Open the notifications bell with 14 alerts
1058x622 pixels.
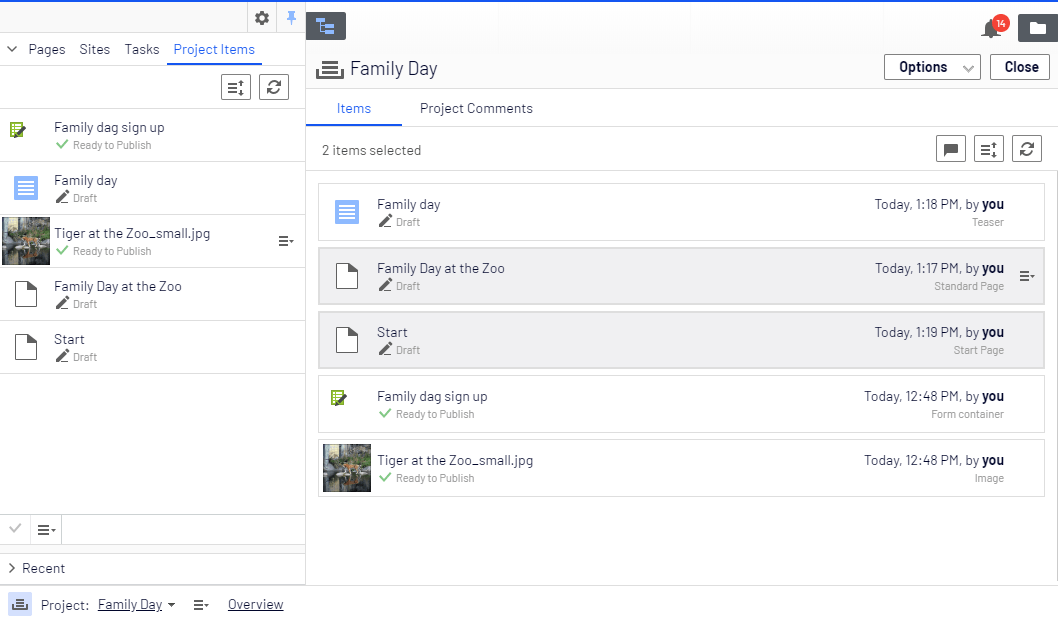[992, 28]
